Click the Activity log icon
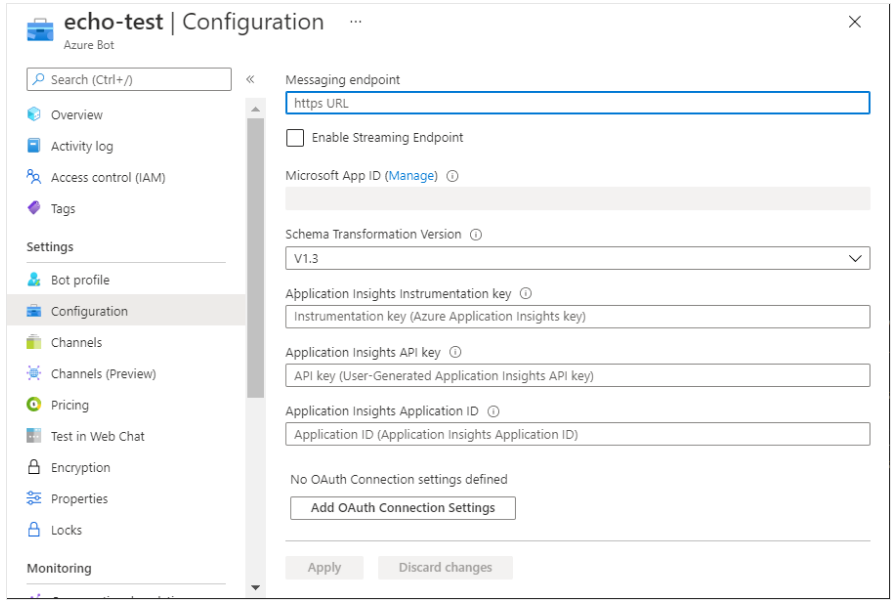The height and width of the screenshot is (607, 895). pyautogui.click(x=35, y=146)
